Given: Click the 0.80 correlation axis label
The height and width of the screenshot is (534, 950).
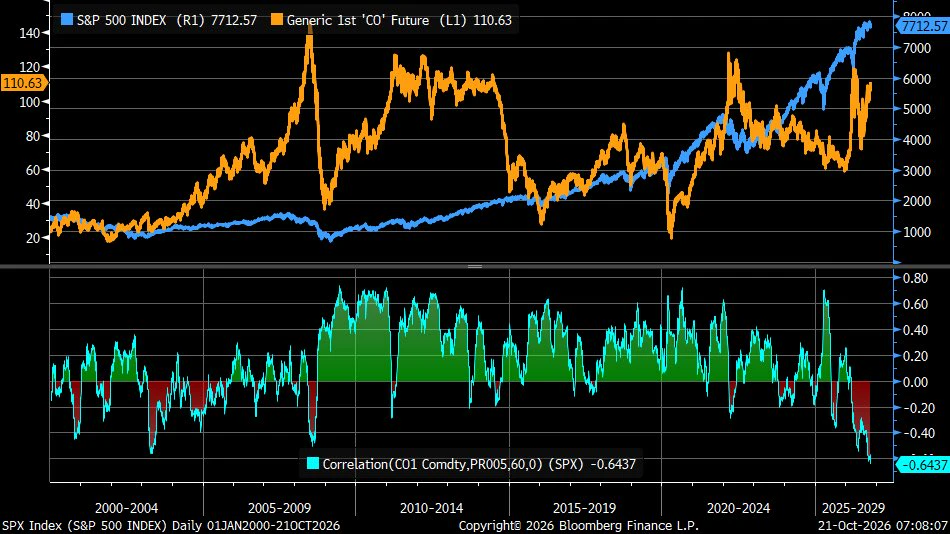Looking at the screenshot, I should [915, 278].
